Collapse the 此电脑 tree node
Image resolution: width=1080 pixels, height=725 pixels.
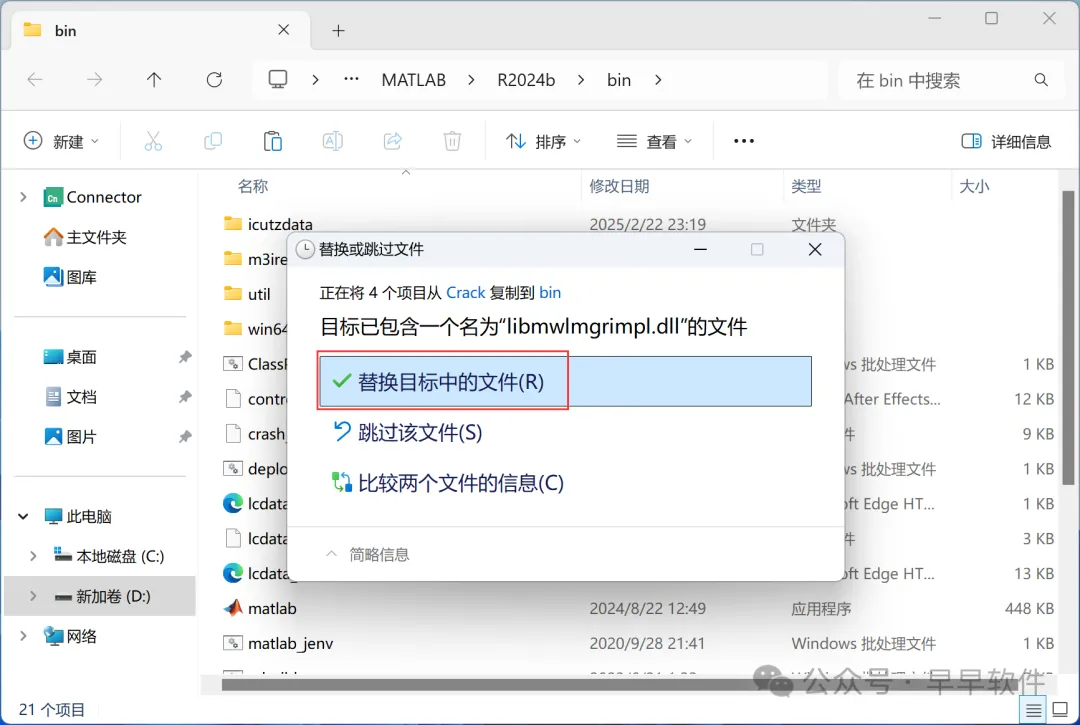coord(23,516)
